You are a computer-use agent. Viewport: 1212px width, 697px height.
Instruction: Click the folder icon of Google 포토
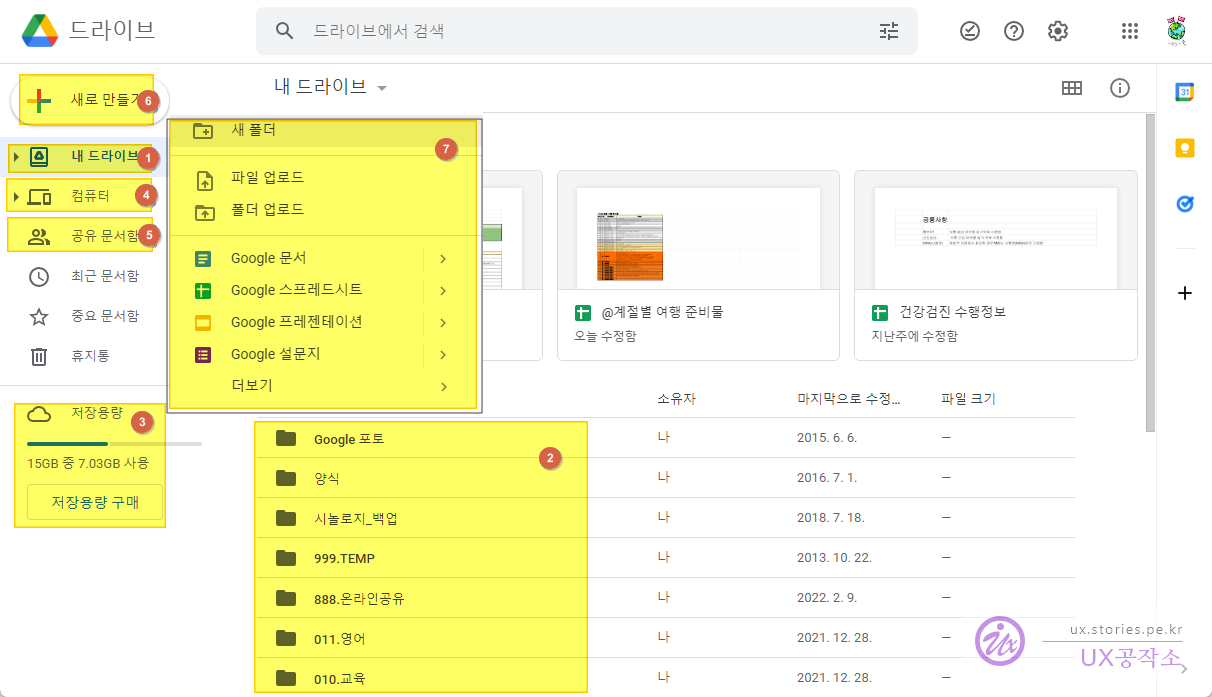(287, 438)
